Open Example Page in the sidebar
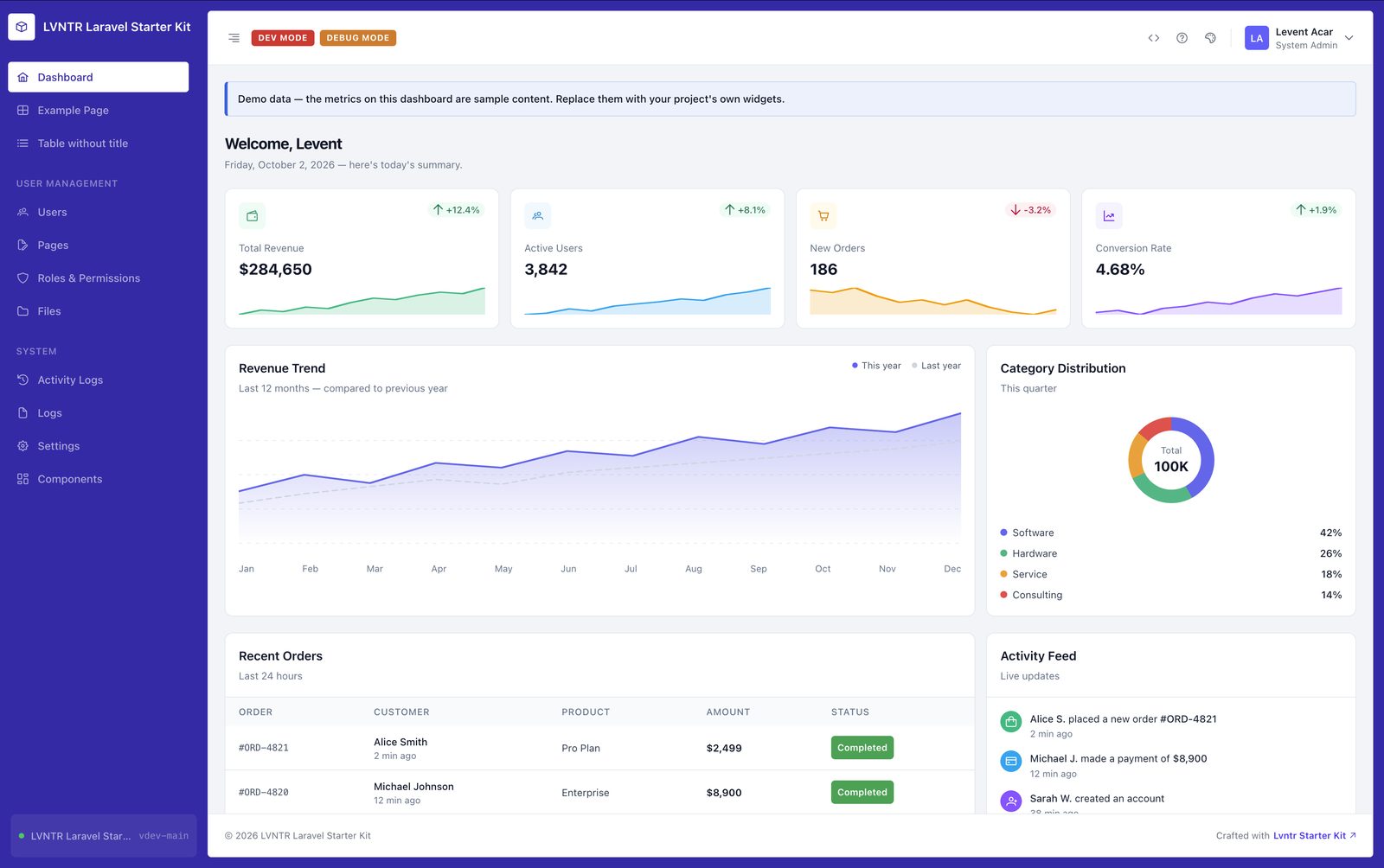The image size is (1384, 868). pos(99,110)
